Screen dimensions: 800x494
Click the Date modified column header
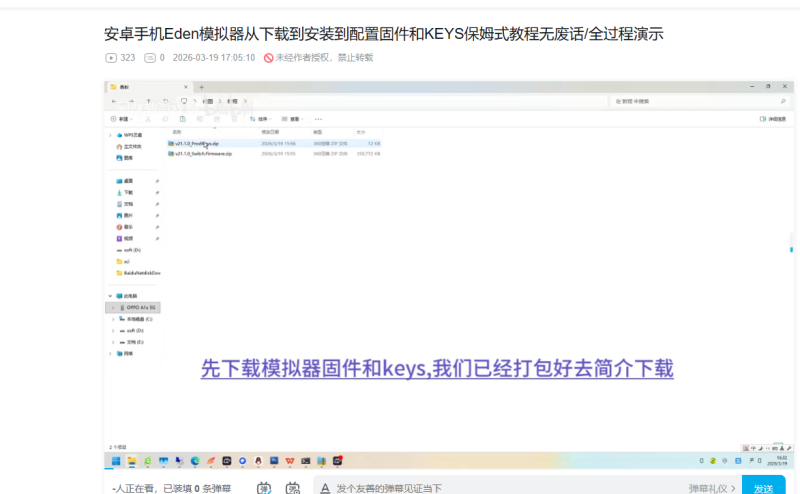click(x=270, y=132)
